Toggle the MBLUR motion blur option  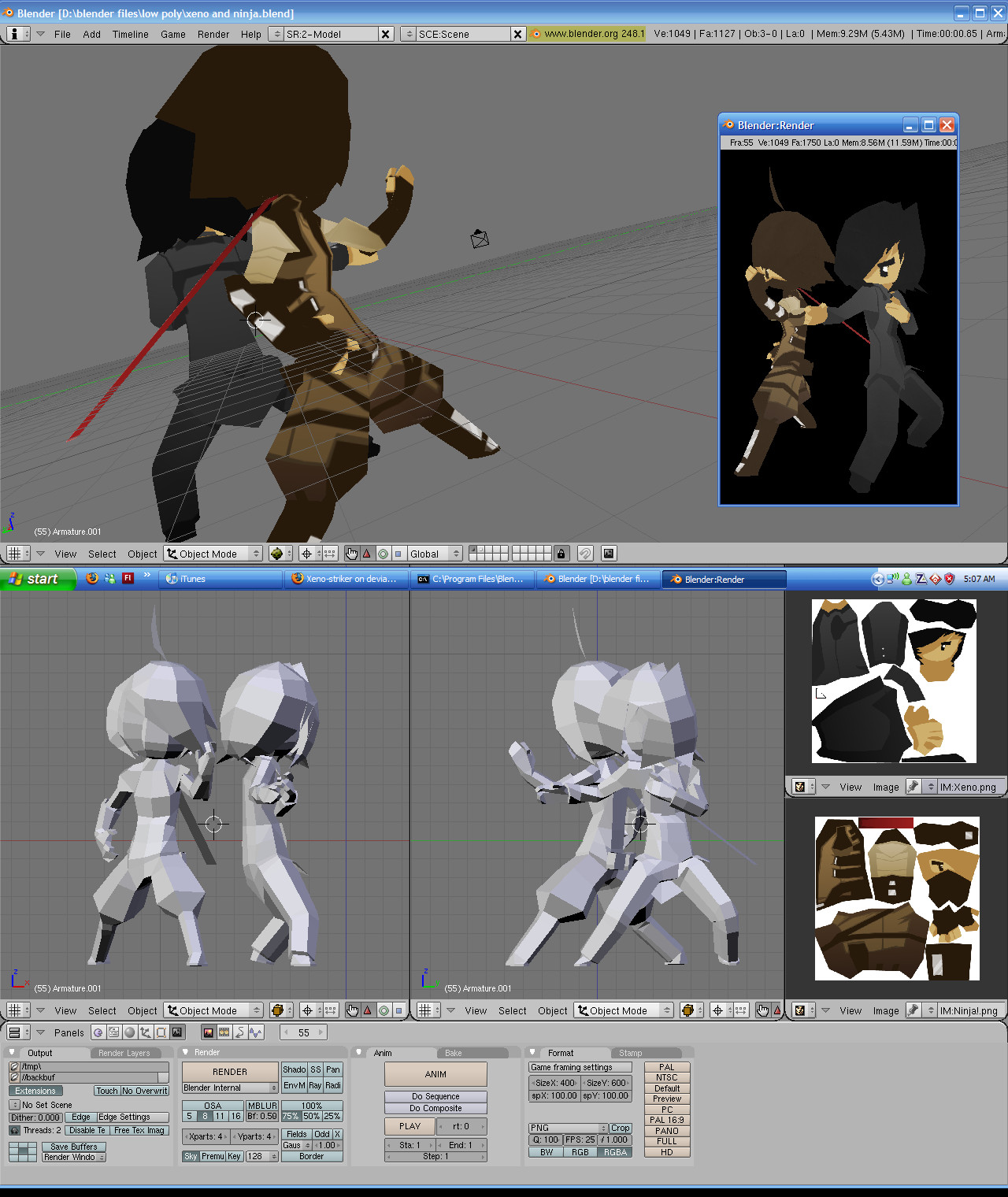(262, 1106)
